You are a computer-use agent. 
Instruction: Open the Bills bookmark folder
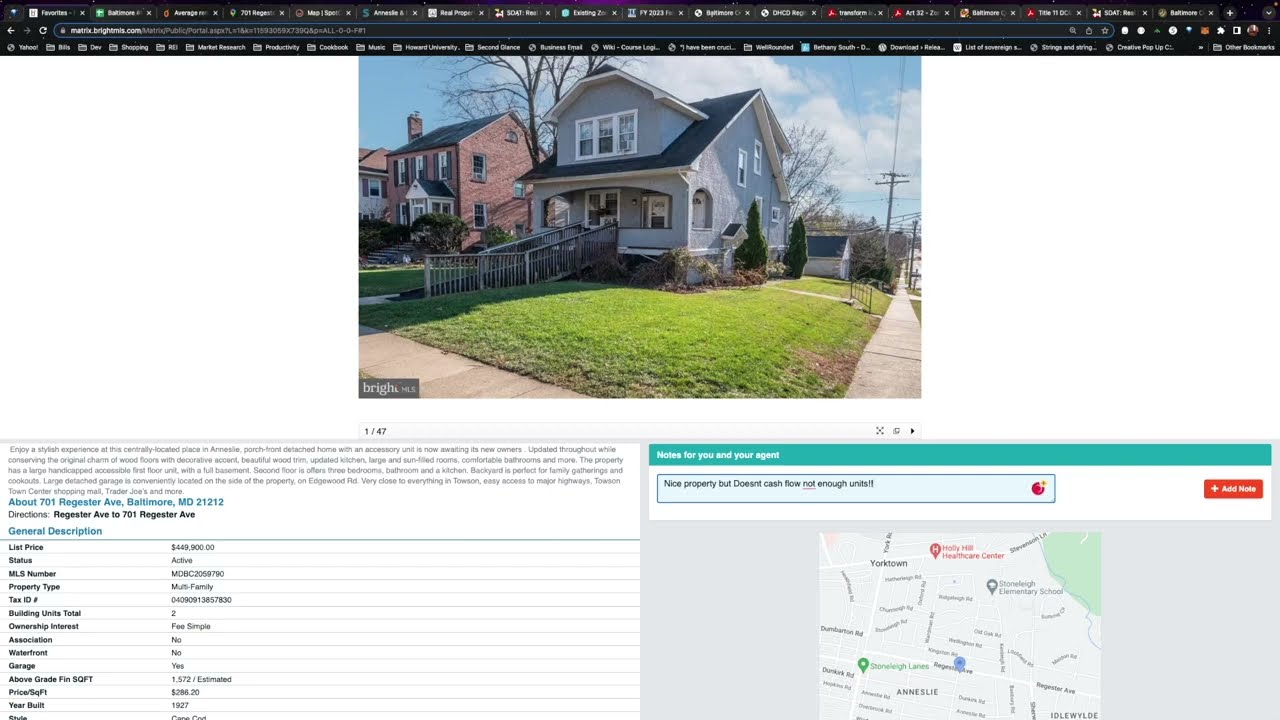[x=58, y=47]
